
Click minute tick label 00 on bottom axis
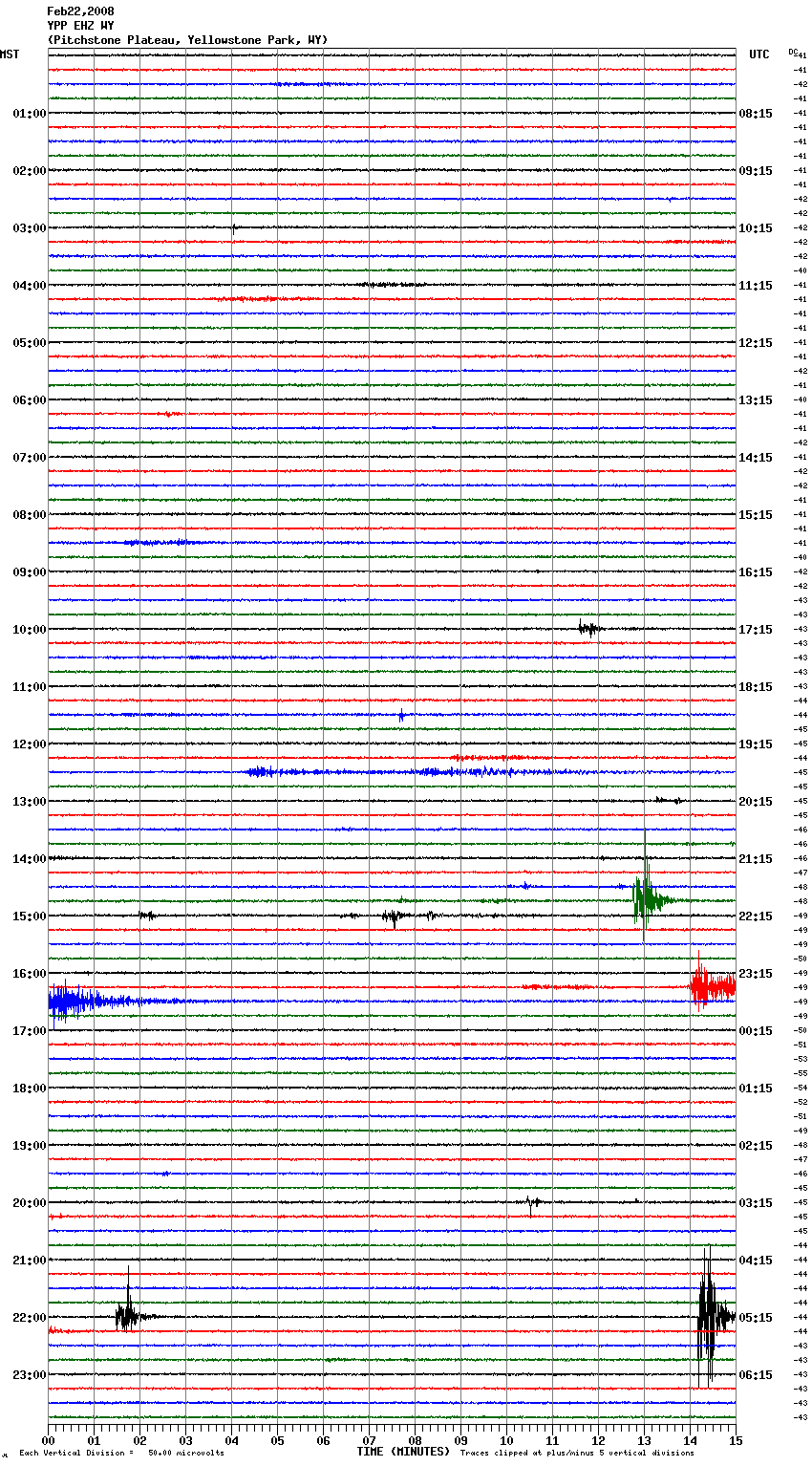[x=48, y=1441]
